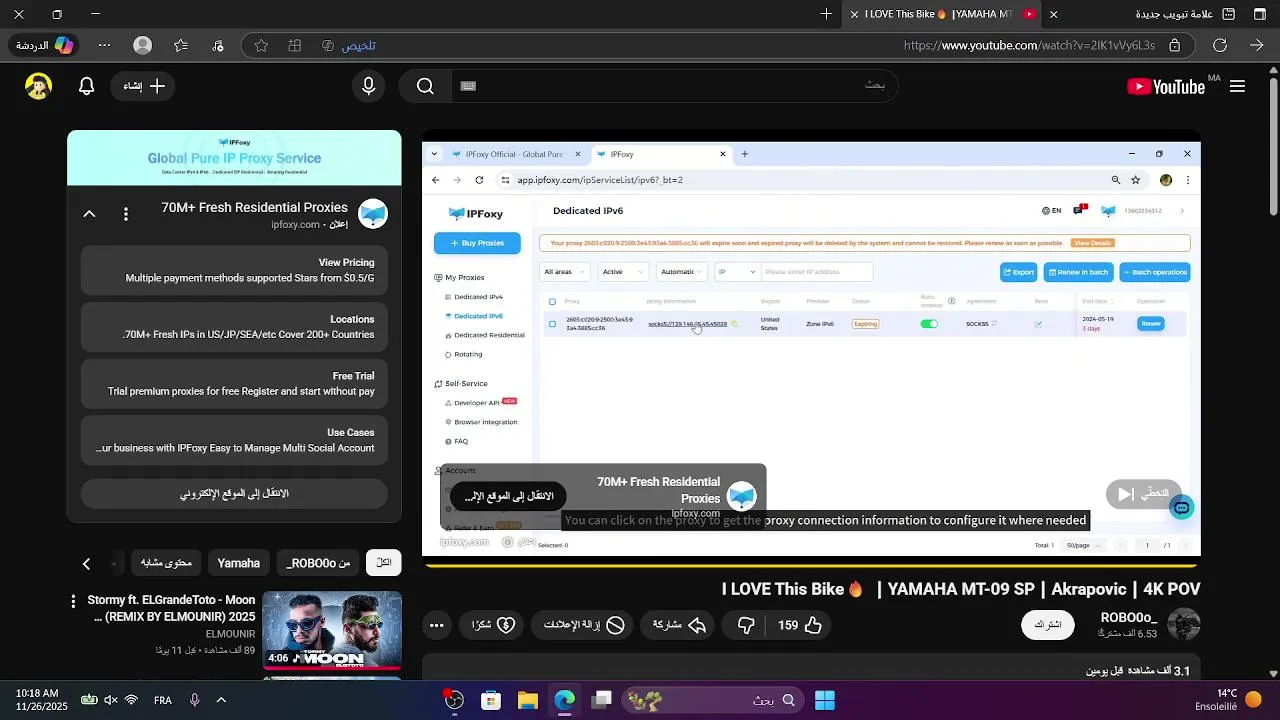Open a new browser tab with plus

point(826,14)
